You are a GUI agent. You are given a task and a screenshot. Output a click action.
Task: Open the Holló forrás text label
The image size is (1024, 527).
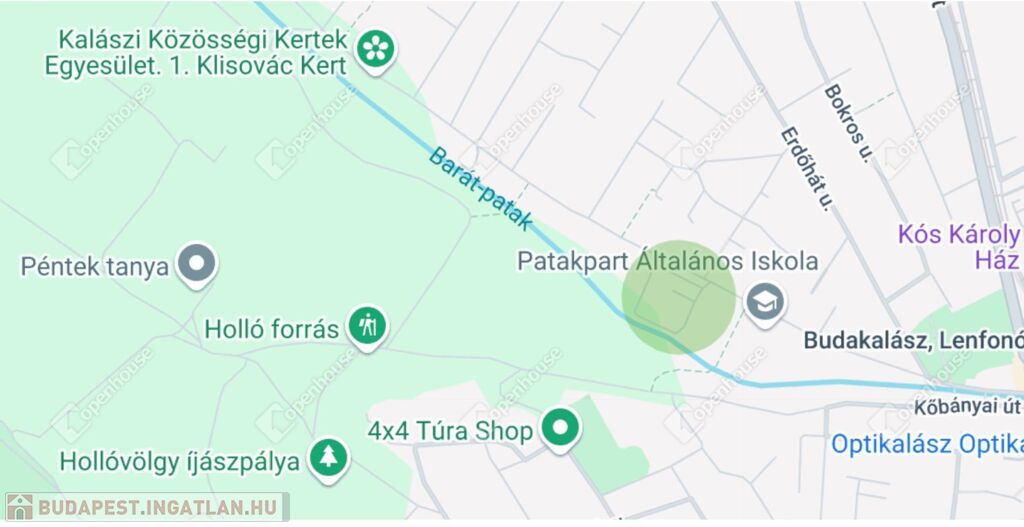tap(272, 329)
